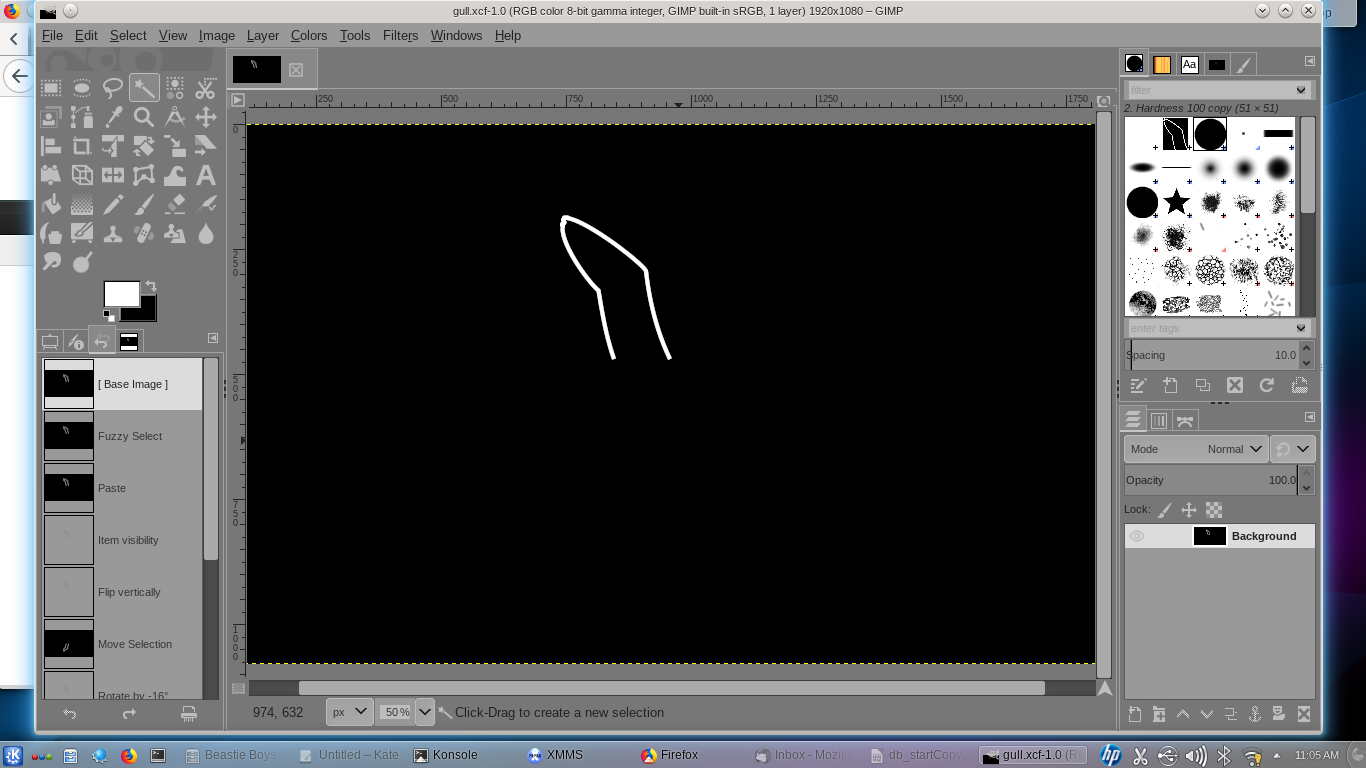Select the Scissors Select tool
Image resolution: width=1366 pixels, height=768 pixels.
pos(206,88)
